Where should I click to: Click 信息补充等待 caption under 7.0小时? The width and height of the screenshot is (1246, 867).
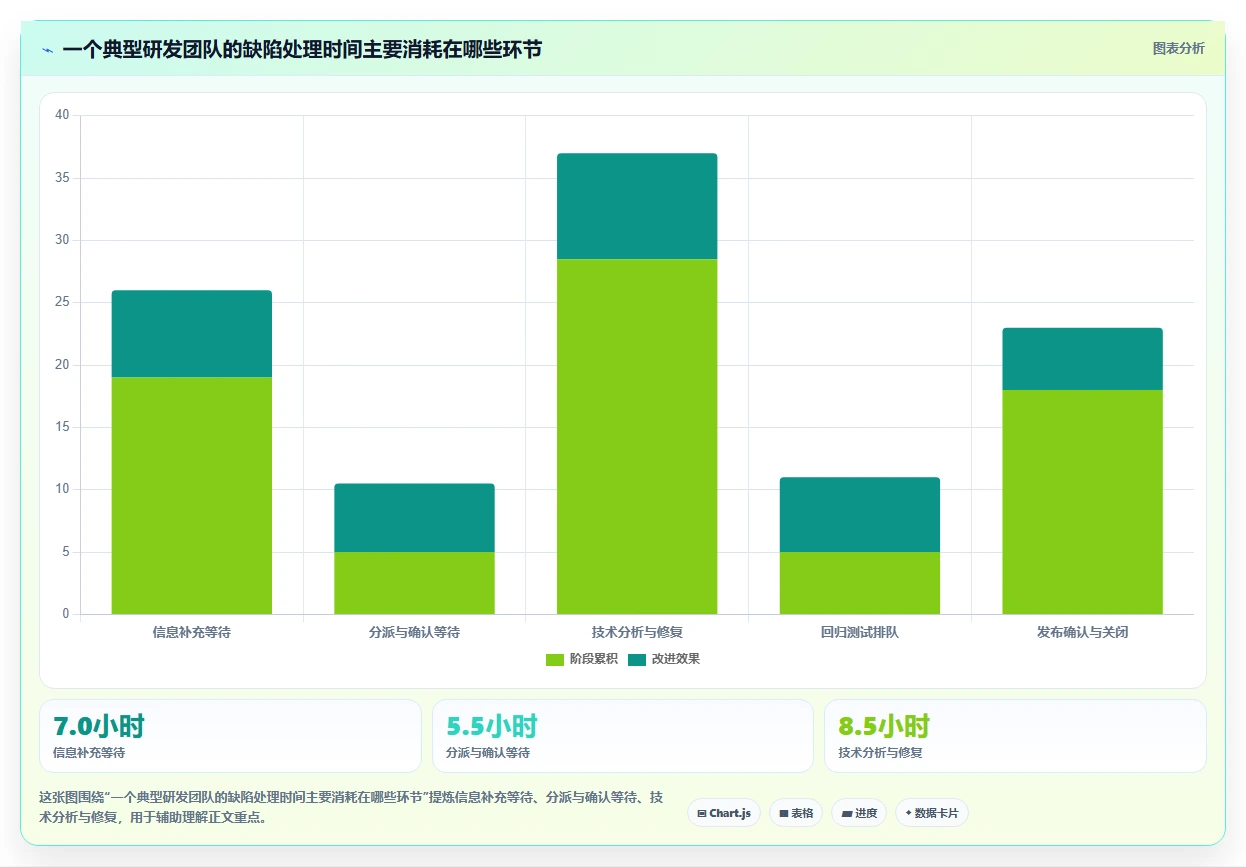tap(89, 753)
